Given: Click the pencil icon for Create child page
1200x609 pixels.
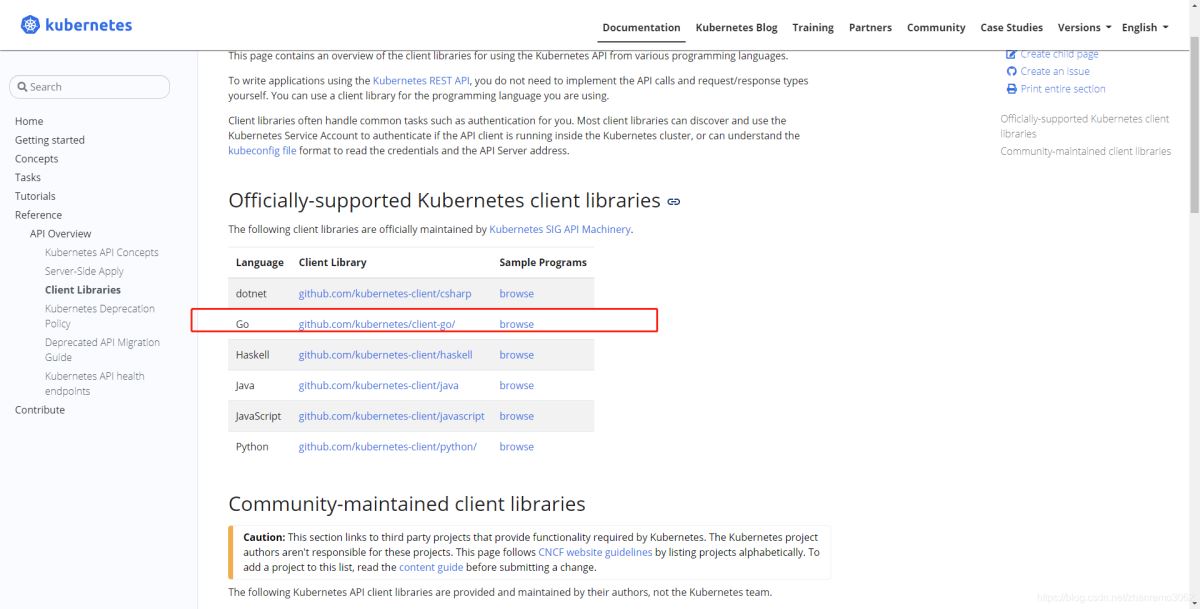Looking at the screenshot, I should pyautogui.click(x=1013, y=54).
